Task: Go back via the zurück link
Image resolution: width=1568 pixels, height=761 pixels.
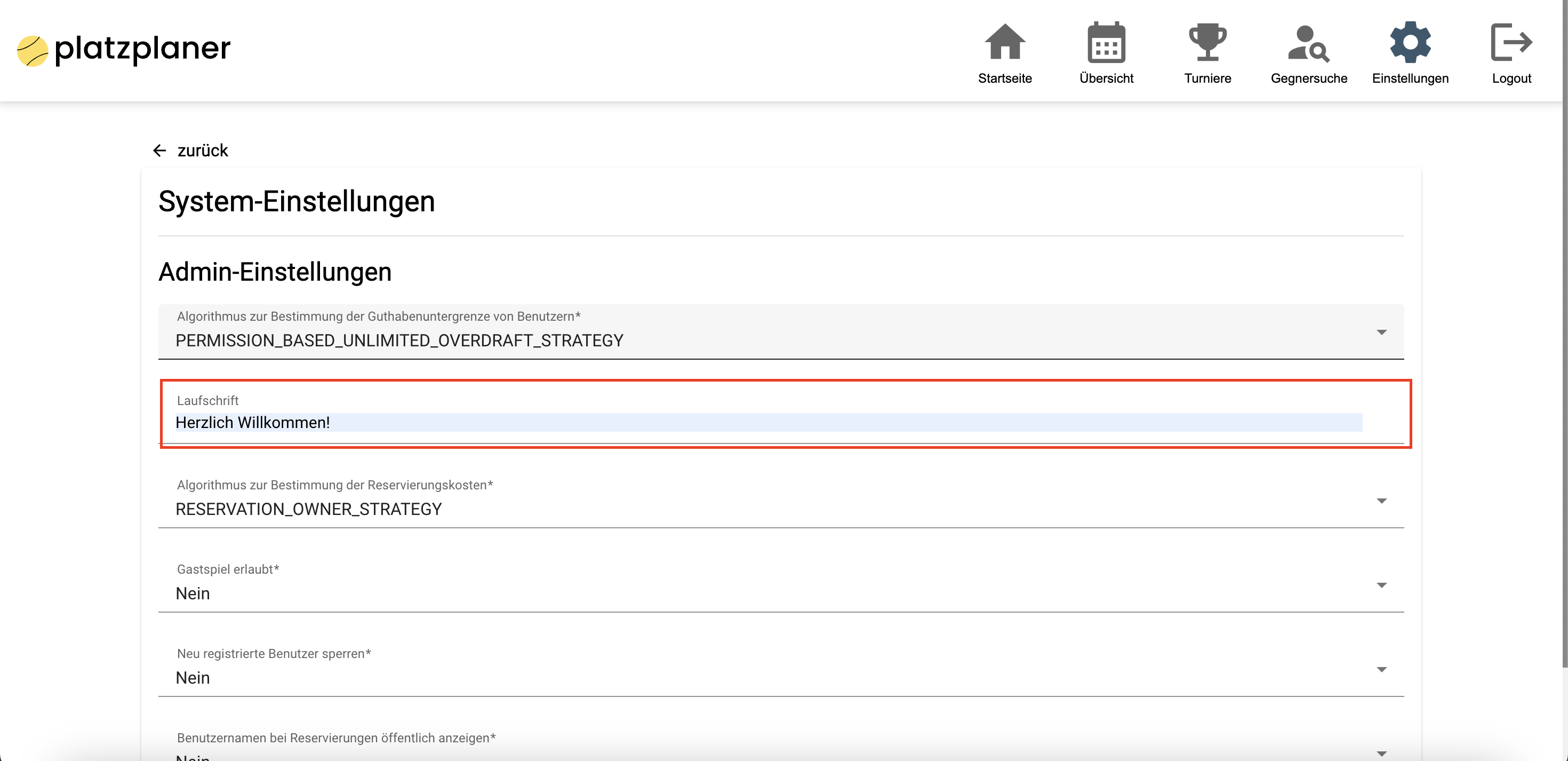Action: pyautogui.click(x=202, y=150)
